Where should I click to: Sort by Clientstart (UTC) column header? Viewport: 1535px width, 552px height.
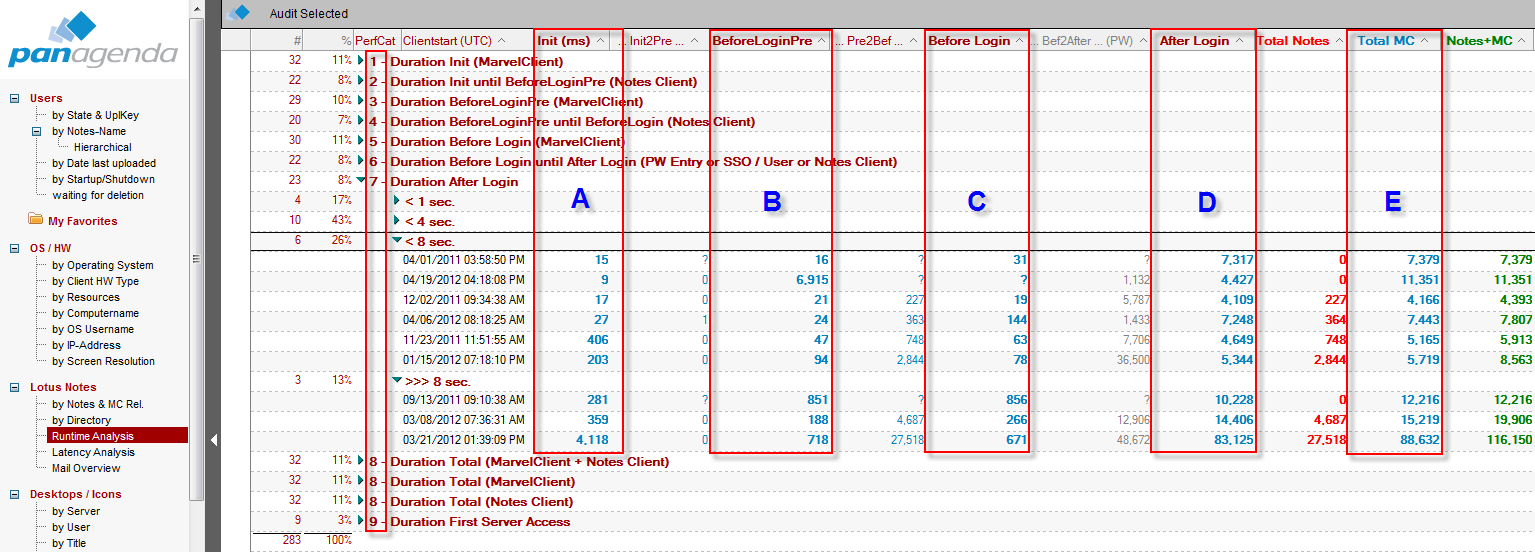coord(454,41)
